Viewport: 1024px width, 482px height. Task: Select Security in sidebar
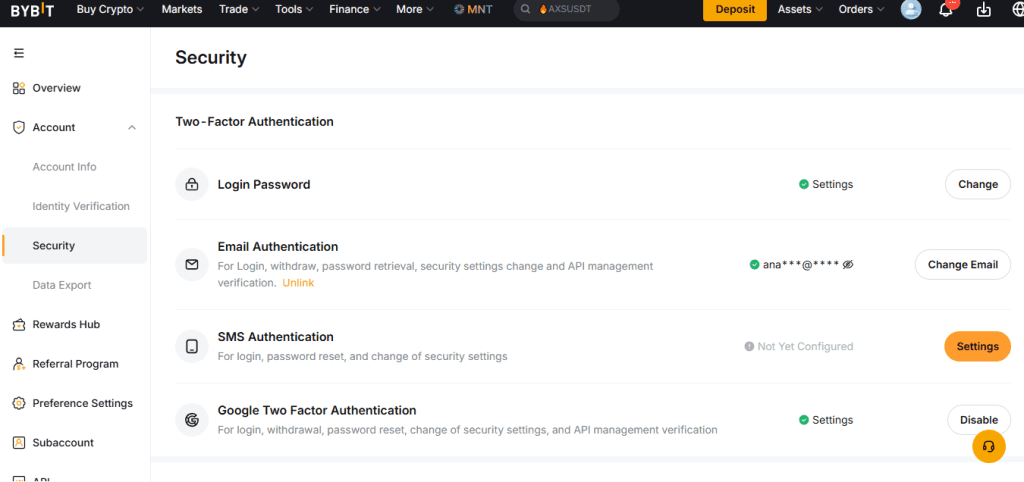pyautogui.click(x=74, y=246)
